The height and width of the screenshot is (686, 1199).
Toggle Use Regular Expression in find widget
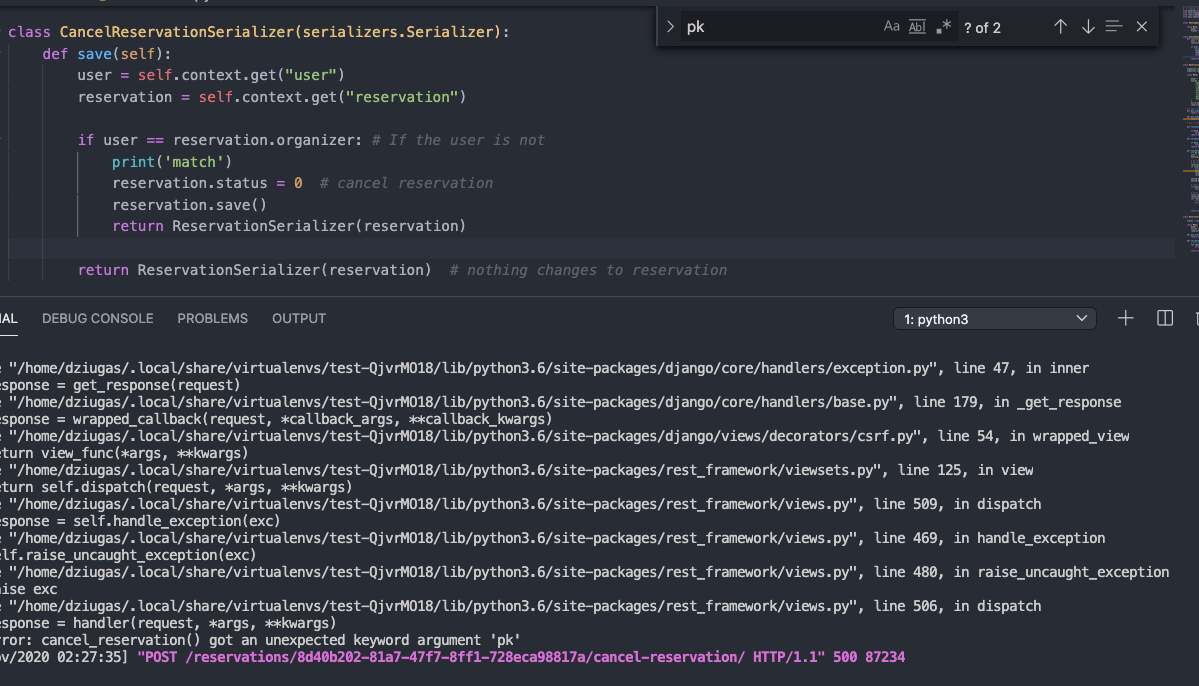click(943, 27)
